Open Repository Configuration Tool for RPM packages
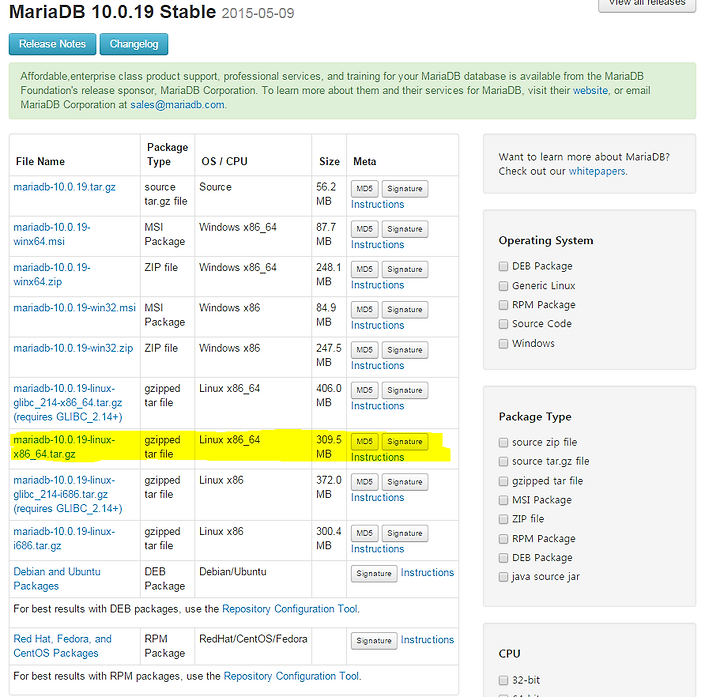This screenshot has width=720, height=697. tap(291, 677)
